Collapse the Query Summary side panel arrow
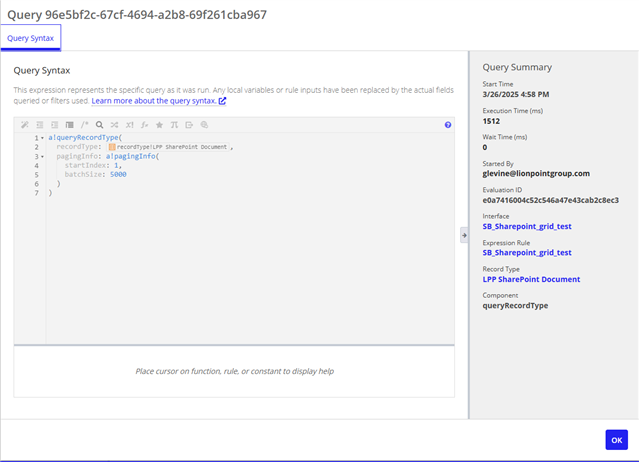 (x=464, y=235)
